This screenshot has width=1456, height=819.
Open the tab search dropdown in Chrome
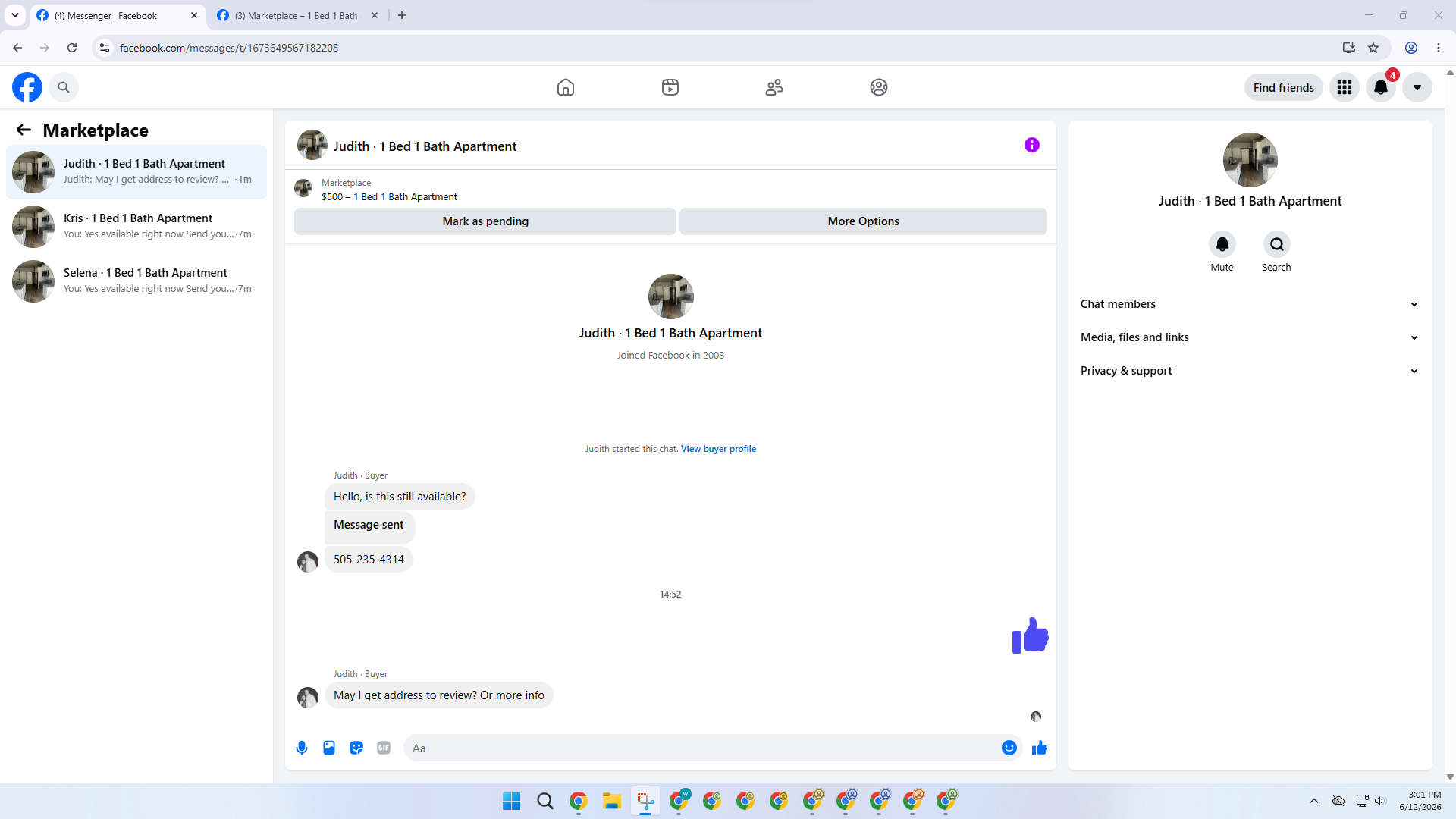14,15
